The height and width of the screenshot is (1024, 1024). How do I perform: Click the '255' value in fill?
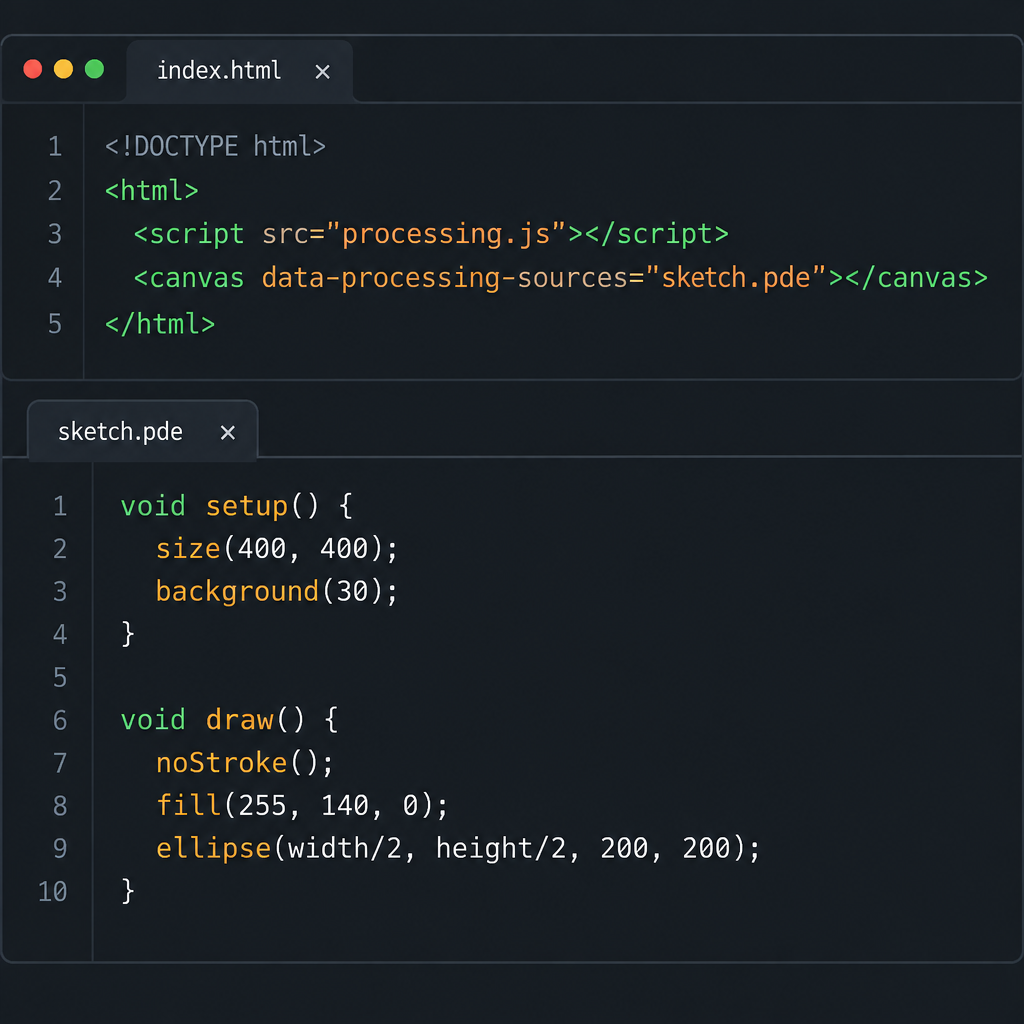[x=263, y=806]
